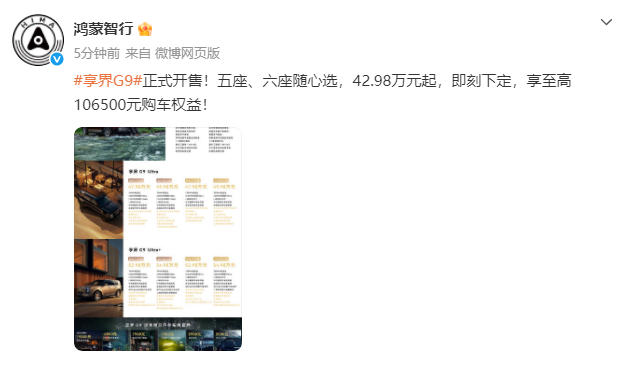
Task: Open the river scene at image top
Action: (120, 144)
